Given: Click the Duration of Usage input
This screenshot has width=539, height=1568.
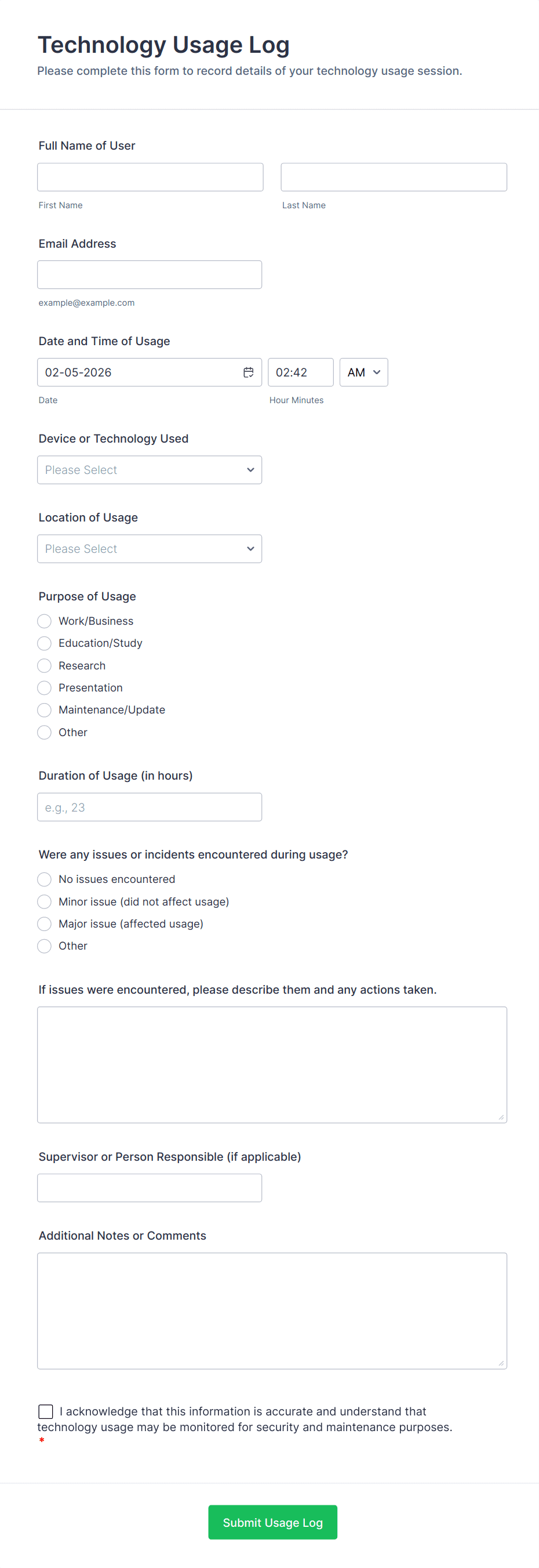Looking at the screenshot, I should pos(149,807).
